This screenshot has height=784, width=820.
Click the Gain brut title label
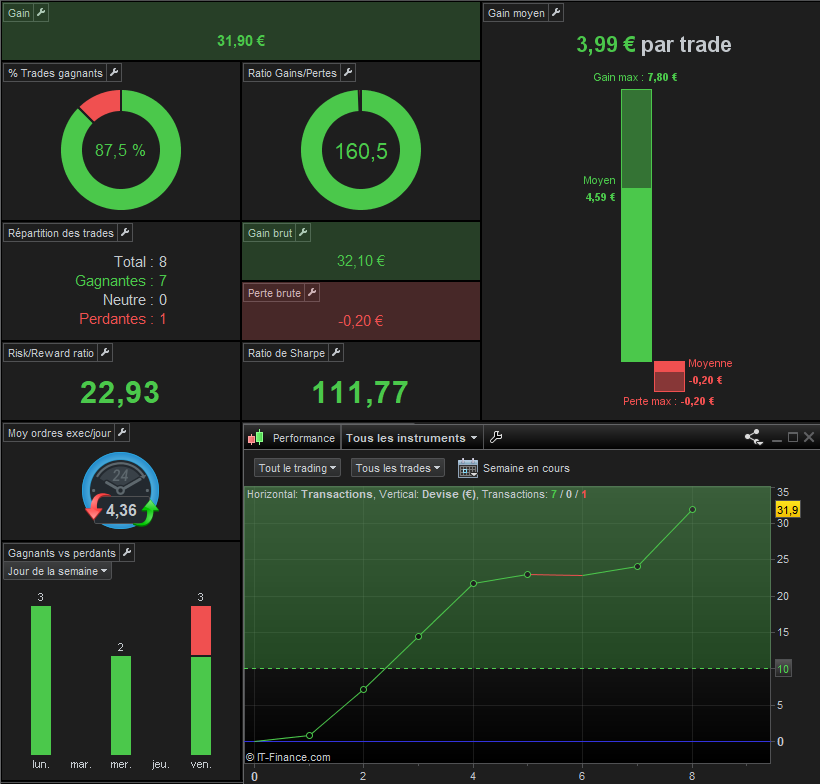270,233
